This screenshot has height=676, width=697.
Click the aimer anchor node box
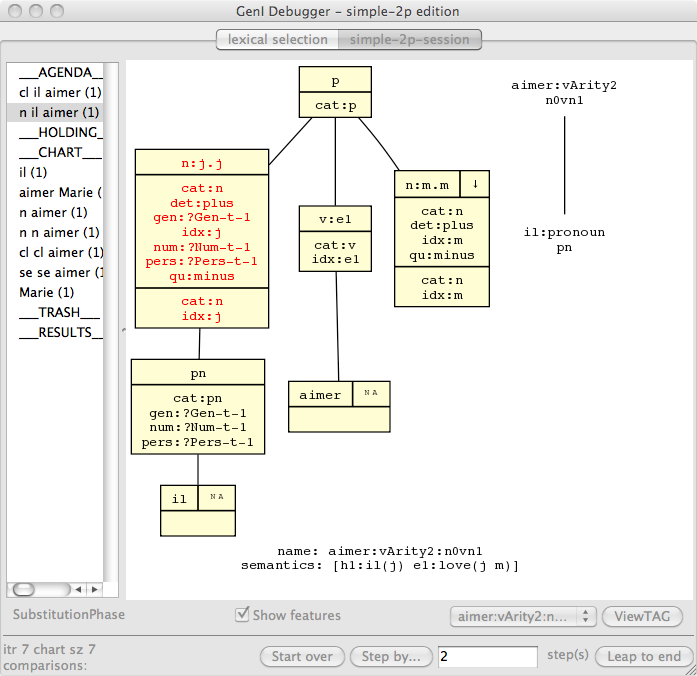[321, 395]
